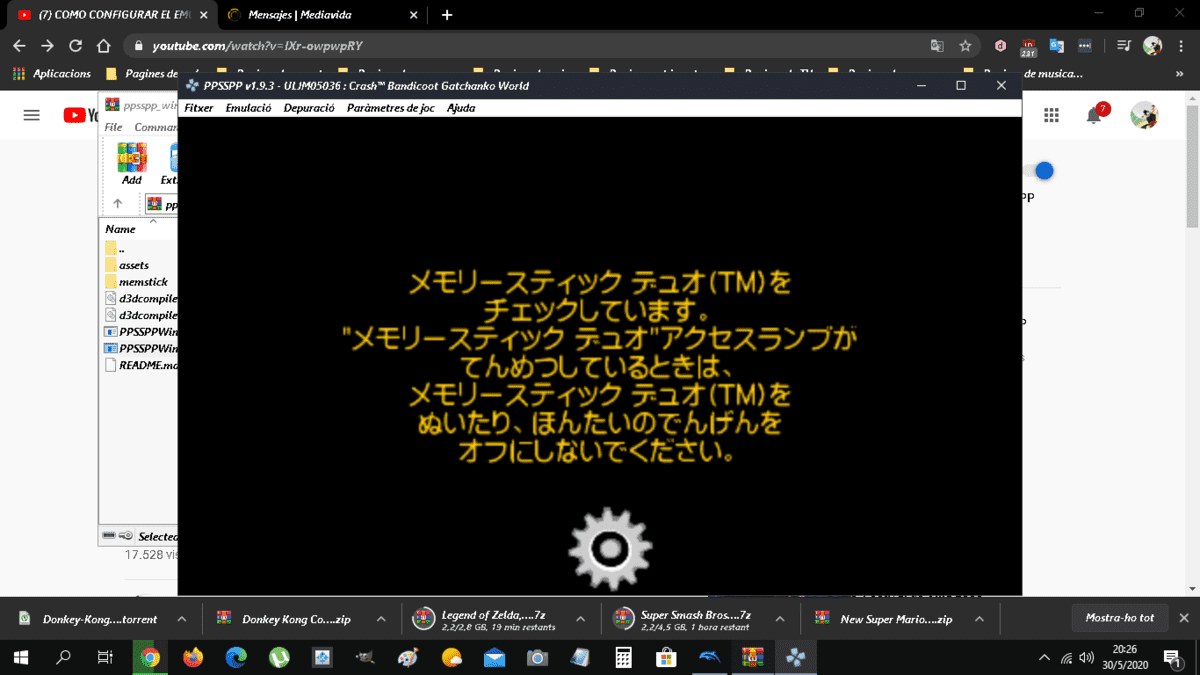Bookmark this page with the star
1200x675 pixels.
pos(965,46)
